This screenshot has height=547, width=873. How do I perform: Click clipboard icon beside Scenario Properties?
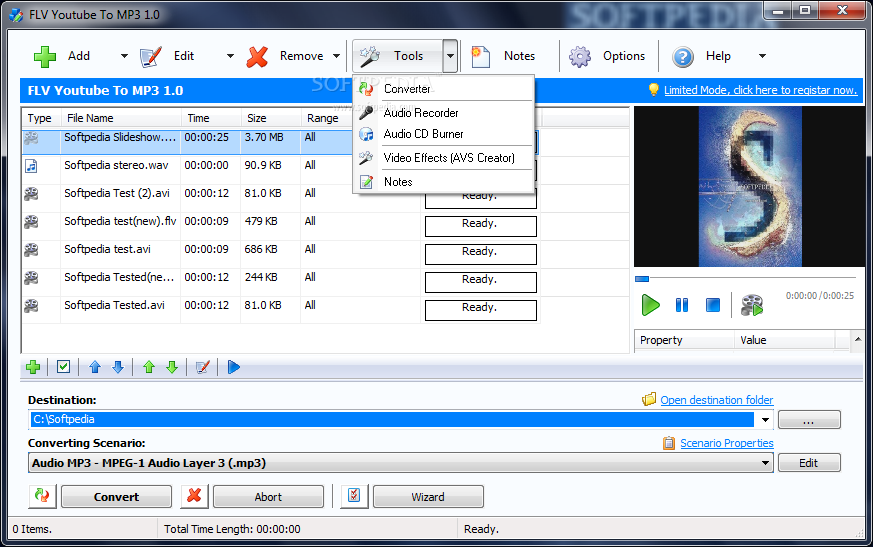click(x=669, y=443)
